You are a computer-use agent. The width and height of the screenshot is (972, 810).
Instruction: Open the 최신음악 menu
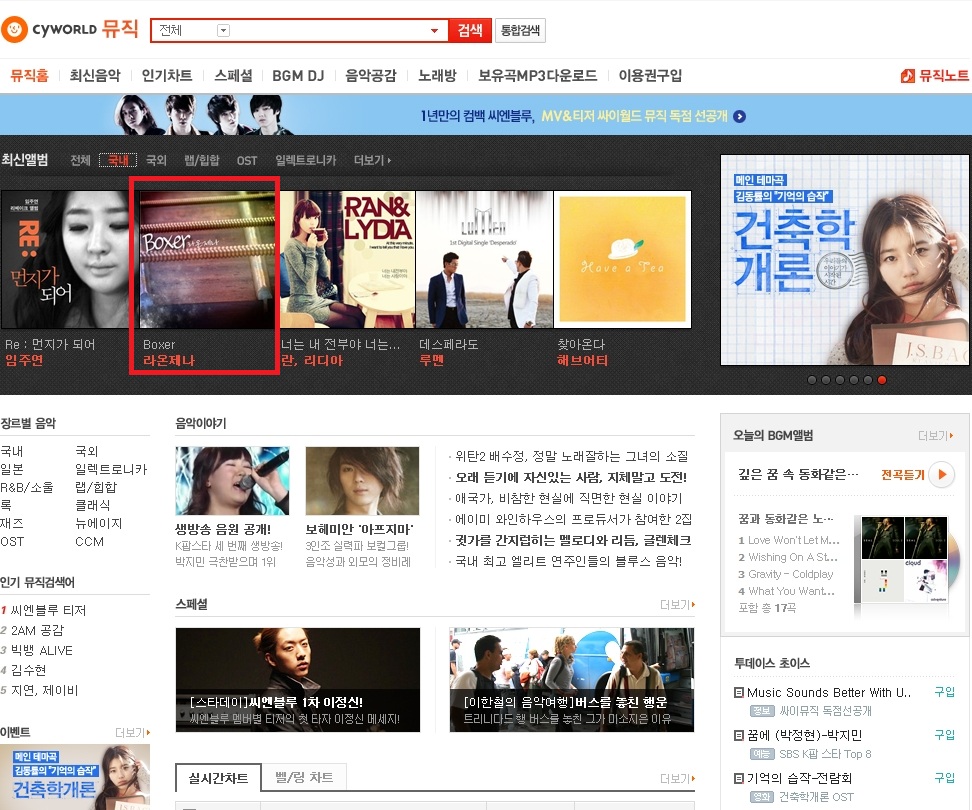pyautogui.click(x=95, y=76)
